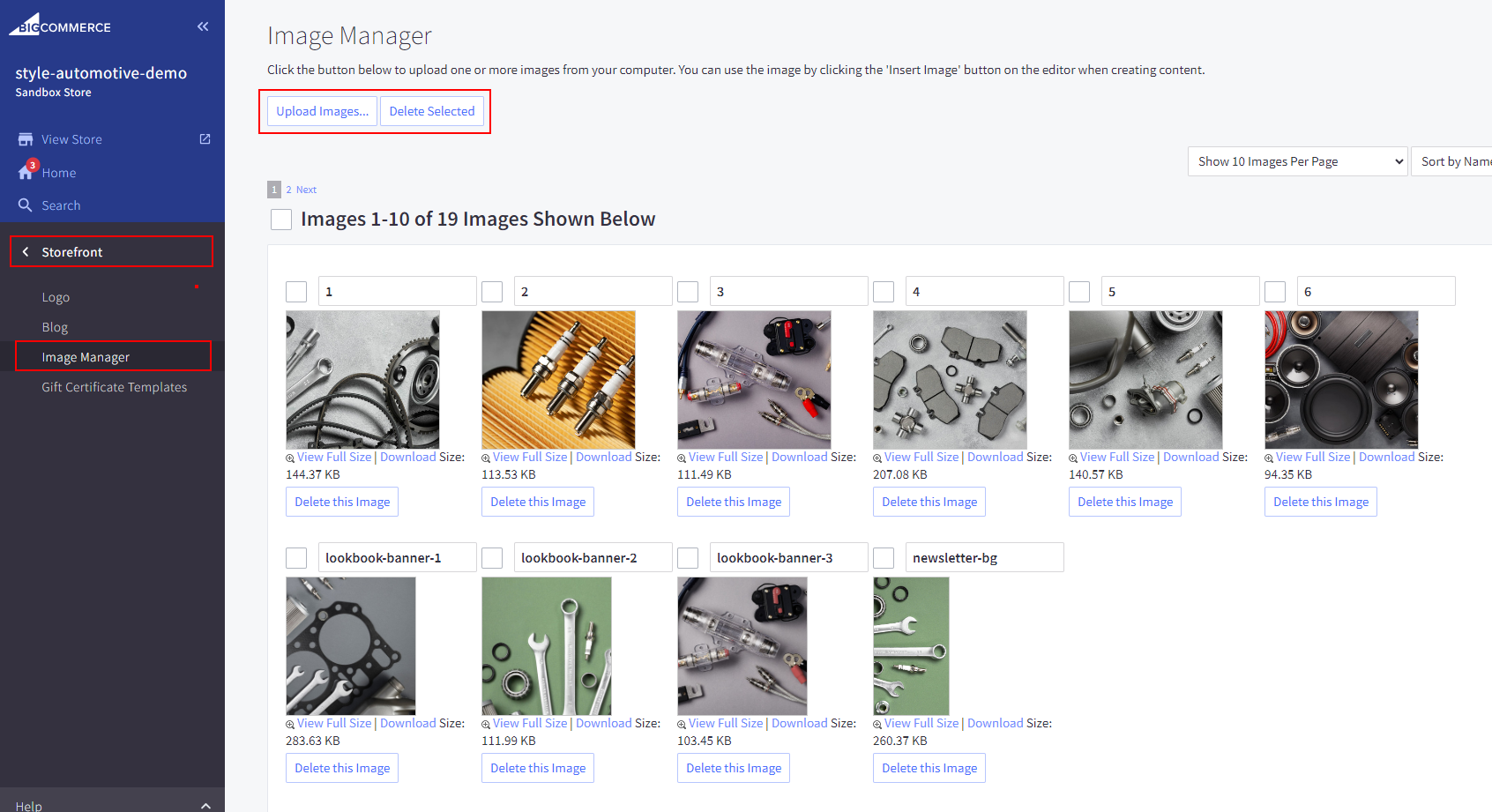This screenshot has width=1492, height=812.
Task: Go to Blog in Storefront menu
Action: pos(55,327)
